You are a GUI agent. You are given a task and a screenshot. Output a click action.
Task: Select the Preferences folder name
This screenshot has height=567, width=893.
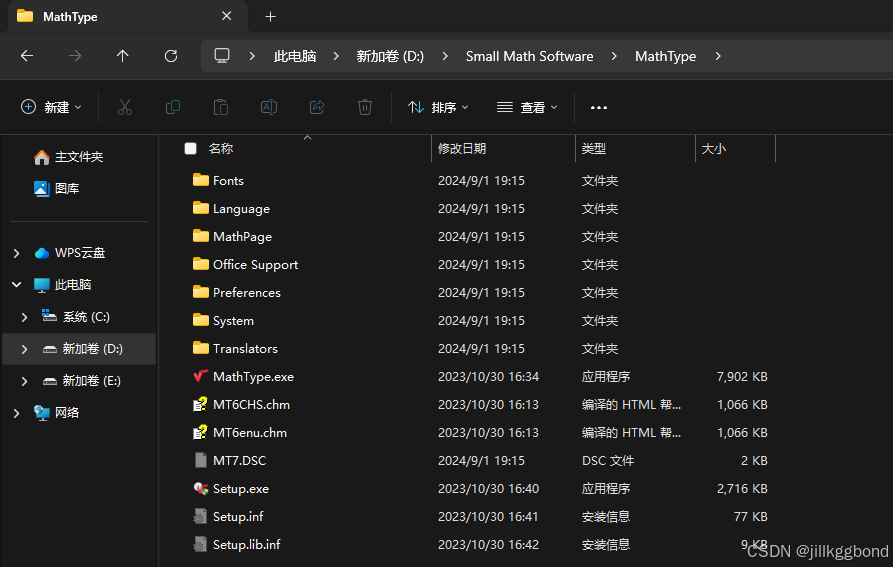click(247, 293)
